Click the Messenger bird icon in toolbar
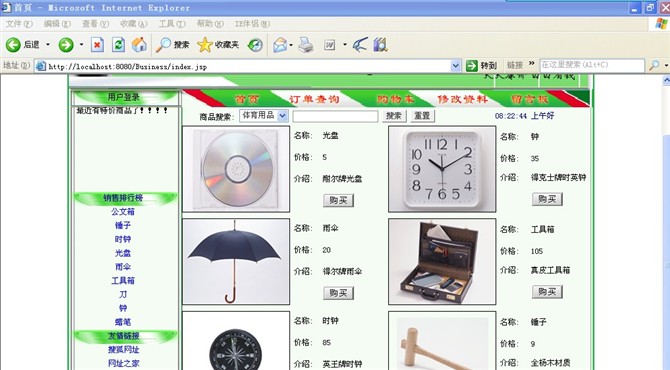 (360, 44)
